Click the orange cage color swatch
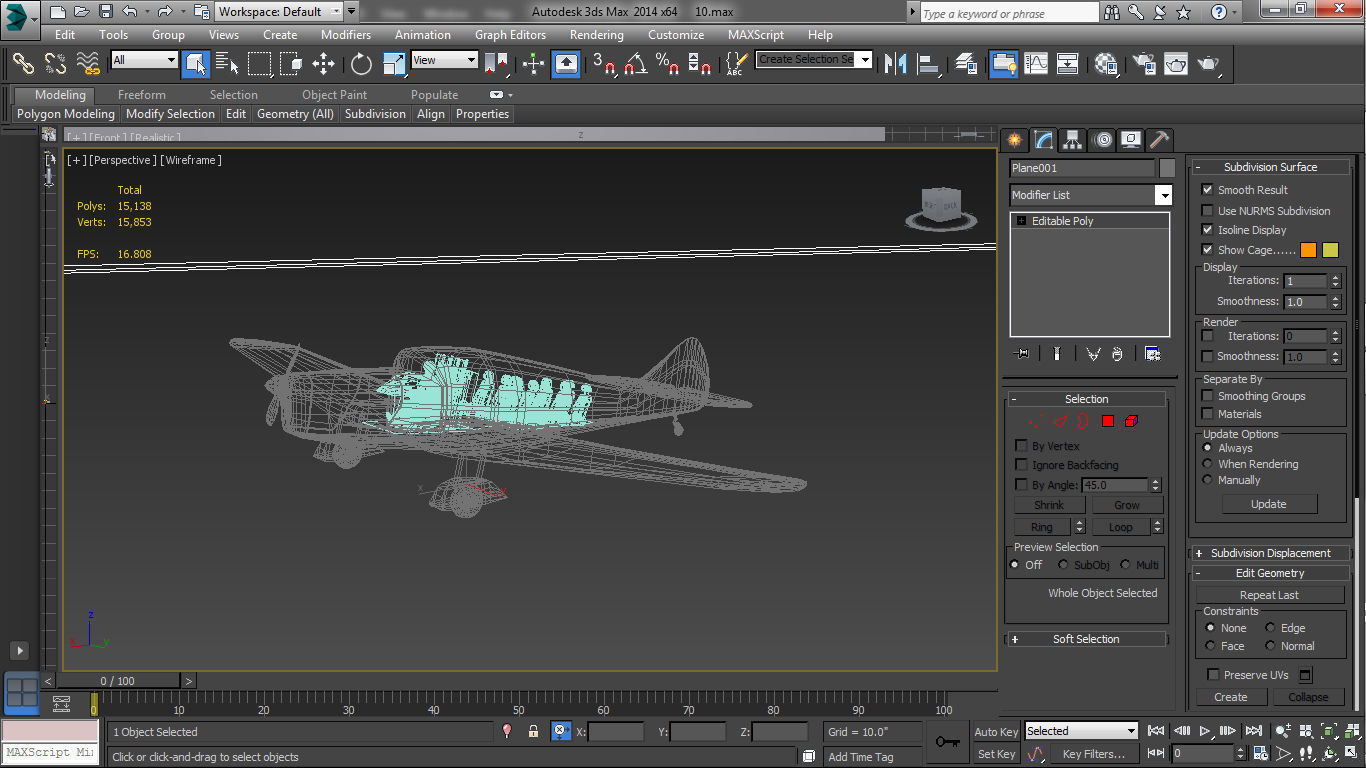This screenshot has width=1366, height=768. click(1308, 250)
